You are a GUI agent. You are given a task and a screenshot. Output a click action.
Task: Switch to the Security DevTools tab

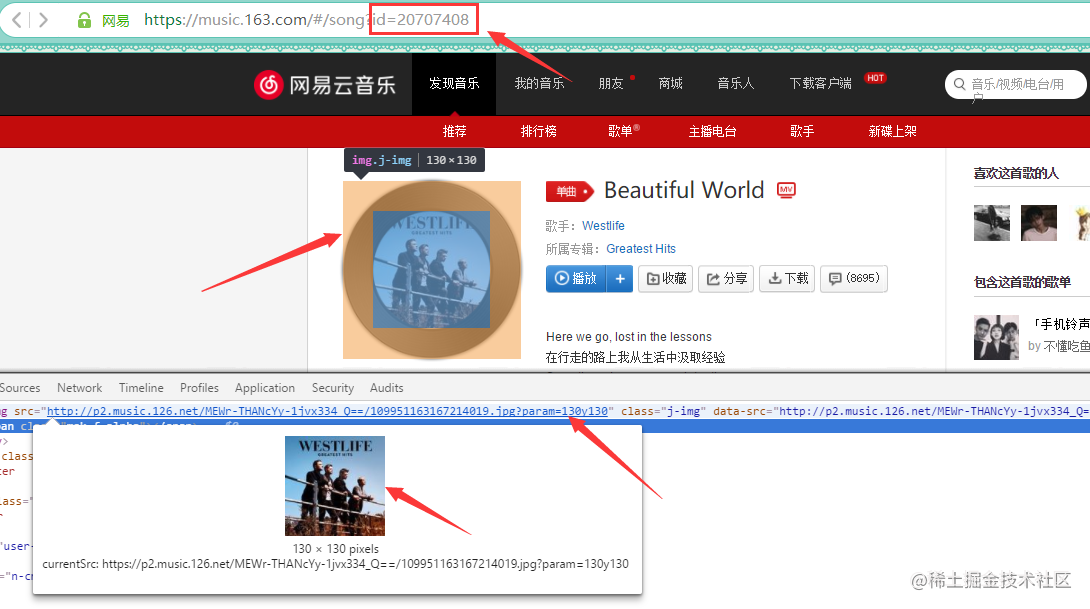point(332,388)
